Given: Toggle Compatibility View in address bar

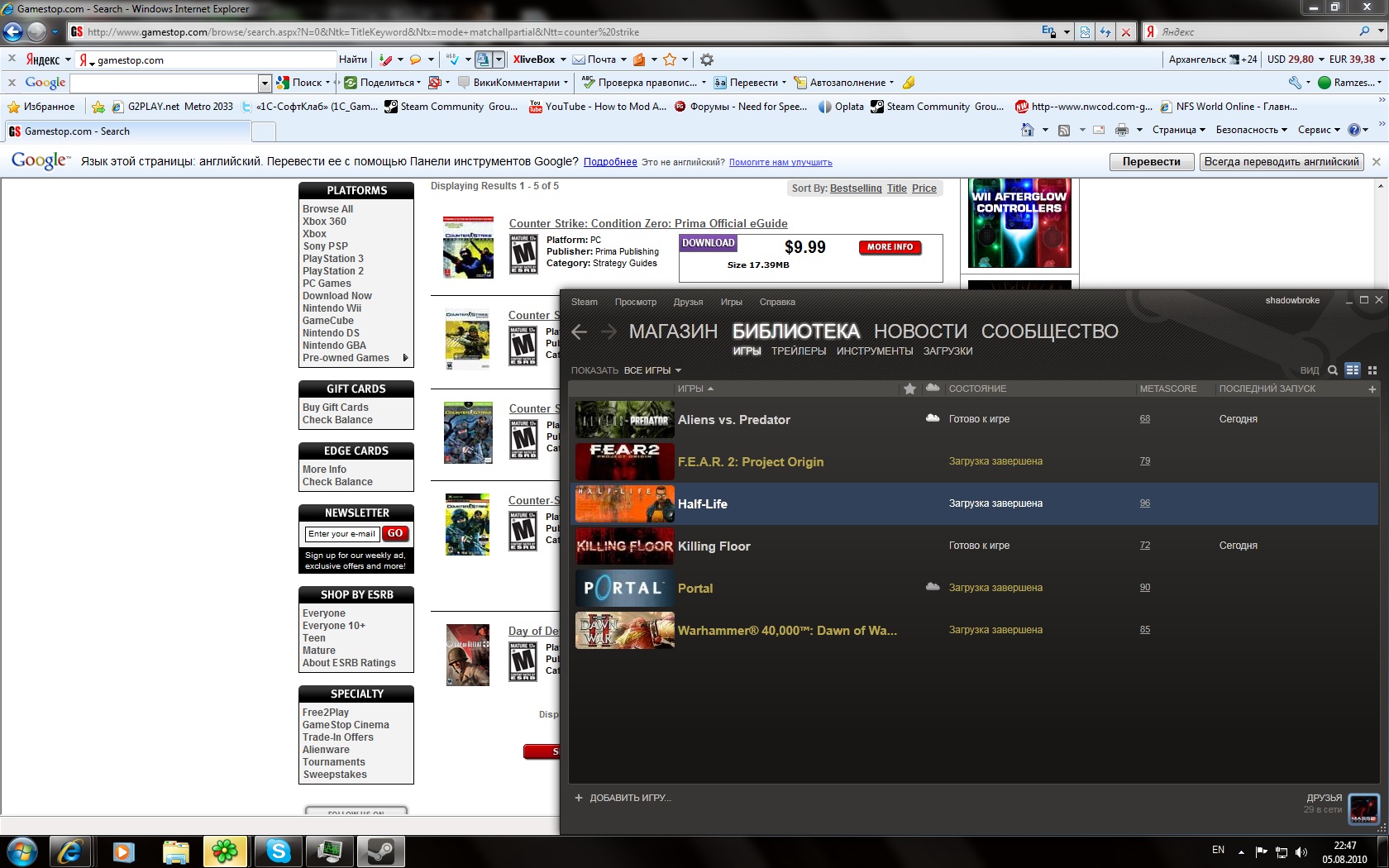Looking at the screenshot, I should [x=1086, y=32].
